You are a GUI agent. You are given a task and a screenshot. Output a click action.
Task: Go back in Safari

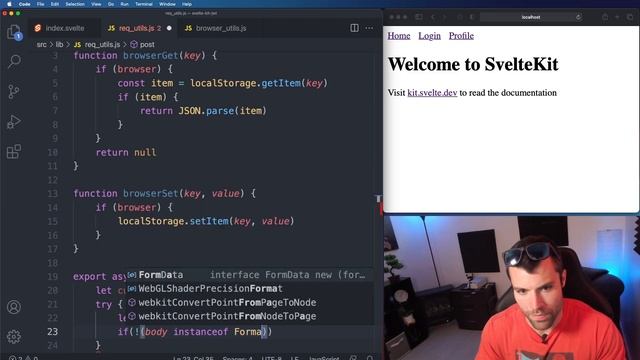pos(433,17)
